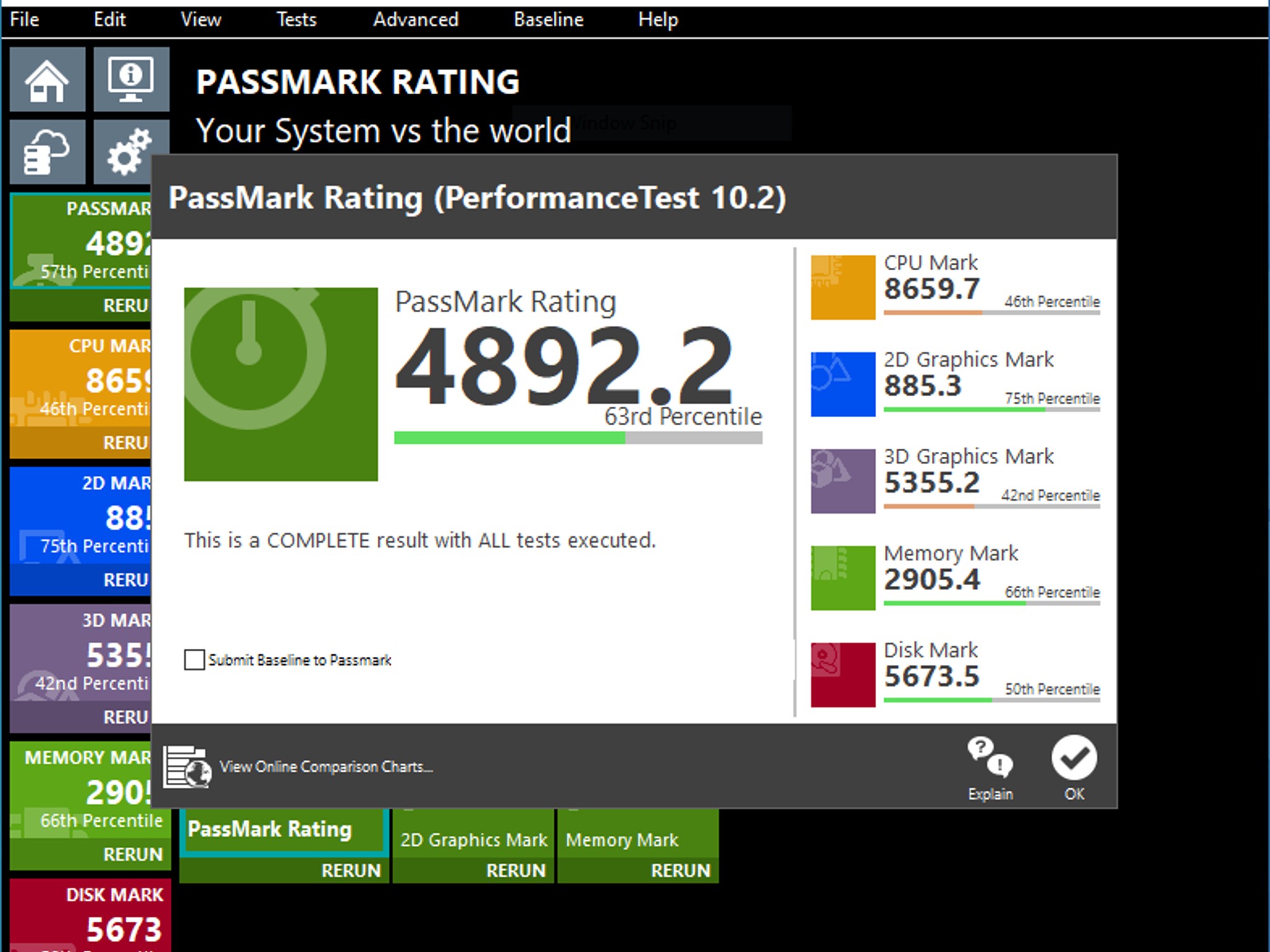Select the bottom 2D Graphics Mark tile
1270x952 pixels.
point(473,832)
